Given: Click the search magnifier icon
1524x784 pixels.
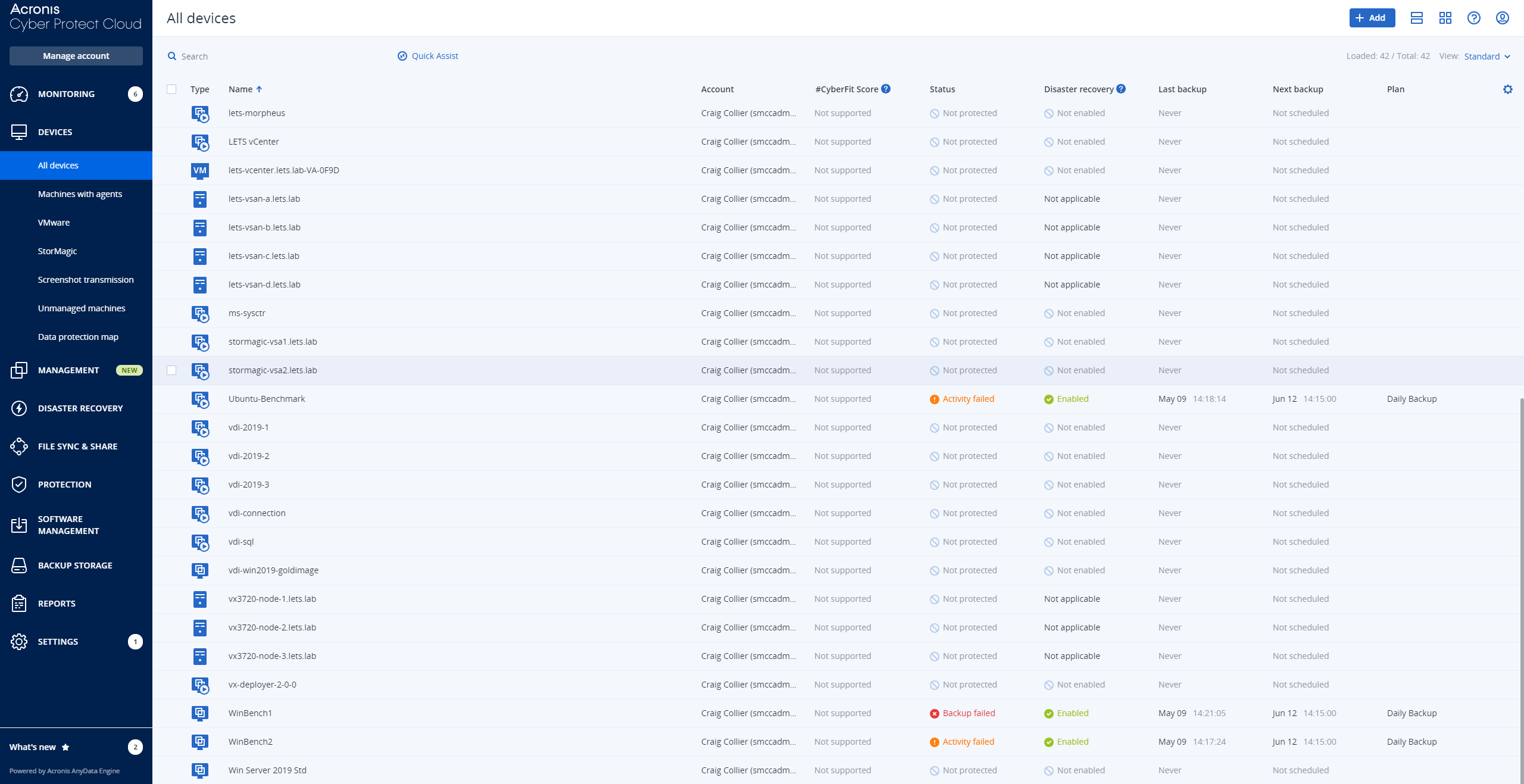Looking at the screenshot, I should click(x=172, y=56).
